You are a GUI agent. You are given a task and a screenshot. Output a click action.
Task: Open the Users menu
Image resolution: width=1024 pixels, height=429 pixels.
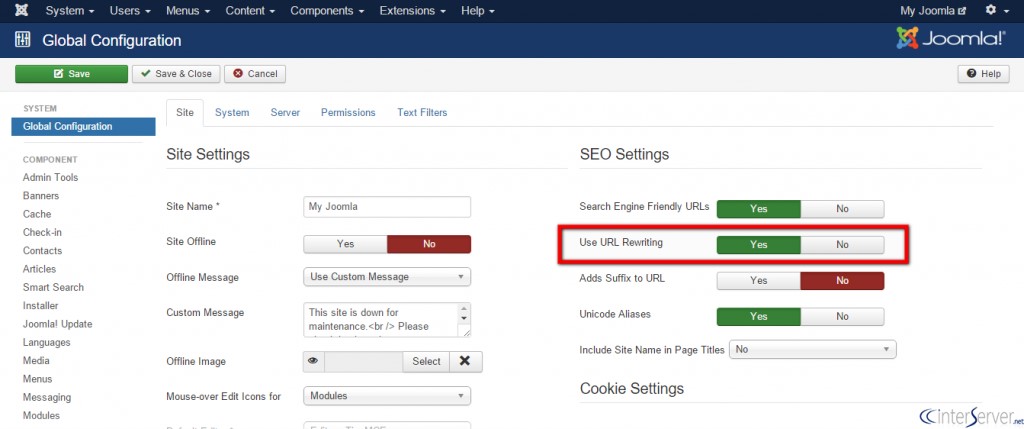click(x=131, y=10)
